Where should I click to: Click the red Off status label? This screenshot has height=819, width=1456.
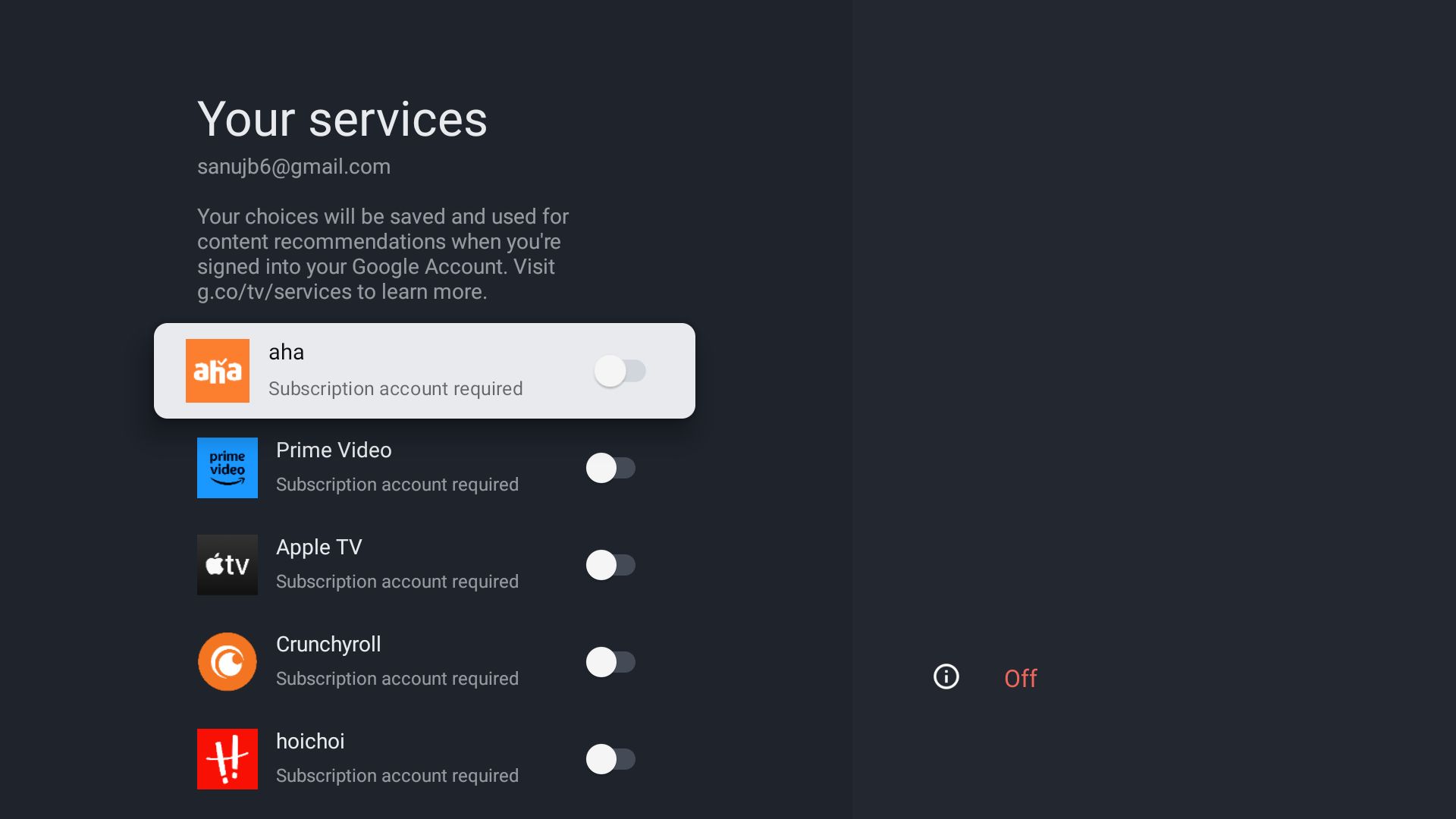point(1021,678)
